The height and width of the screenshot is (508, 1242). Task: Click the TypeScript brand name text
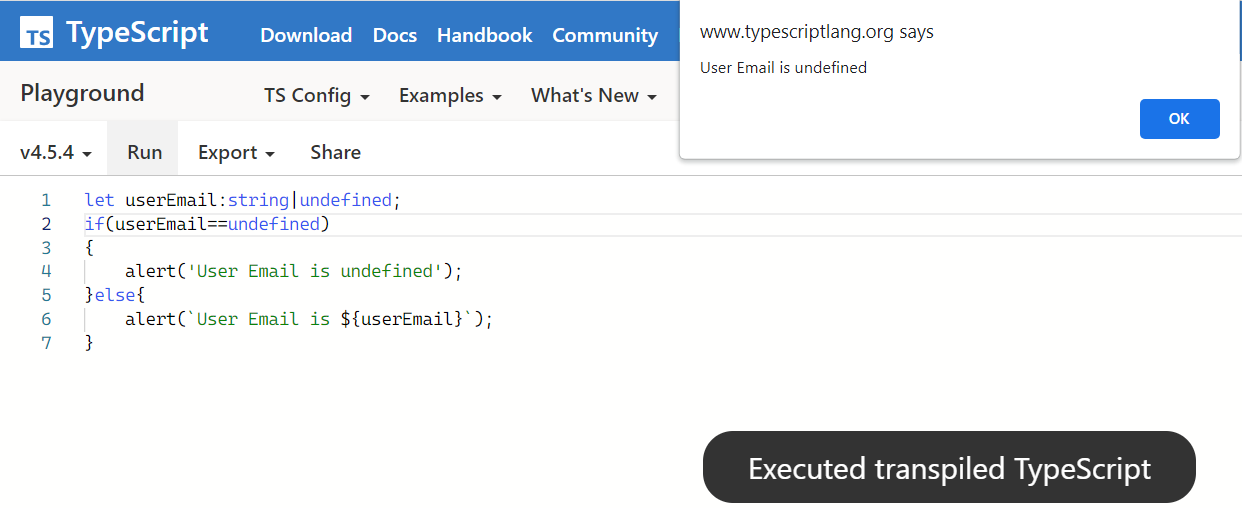click(x=137, y=33)
